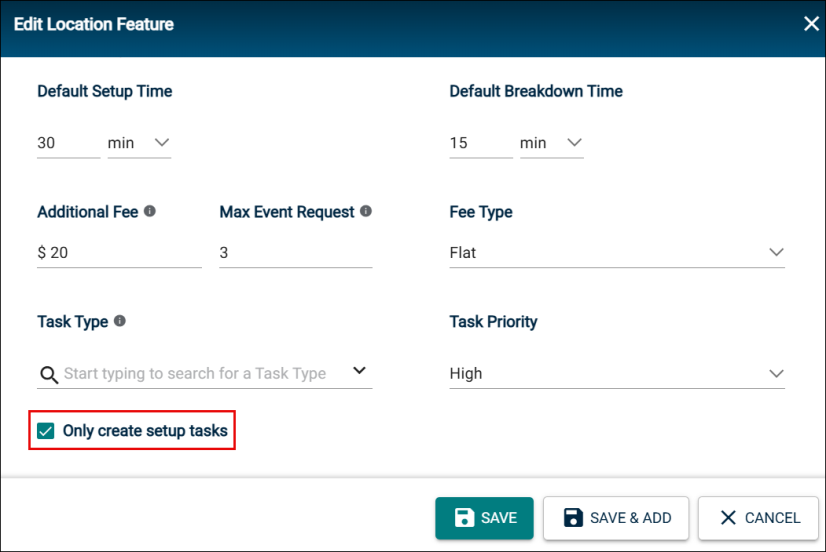Open the breakdown time unit dropdown
This screenshot has width=826, height=552.
(x=552, y=143)
